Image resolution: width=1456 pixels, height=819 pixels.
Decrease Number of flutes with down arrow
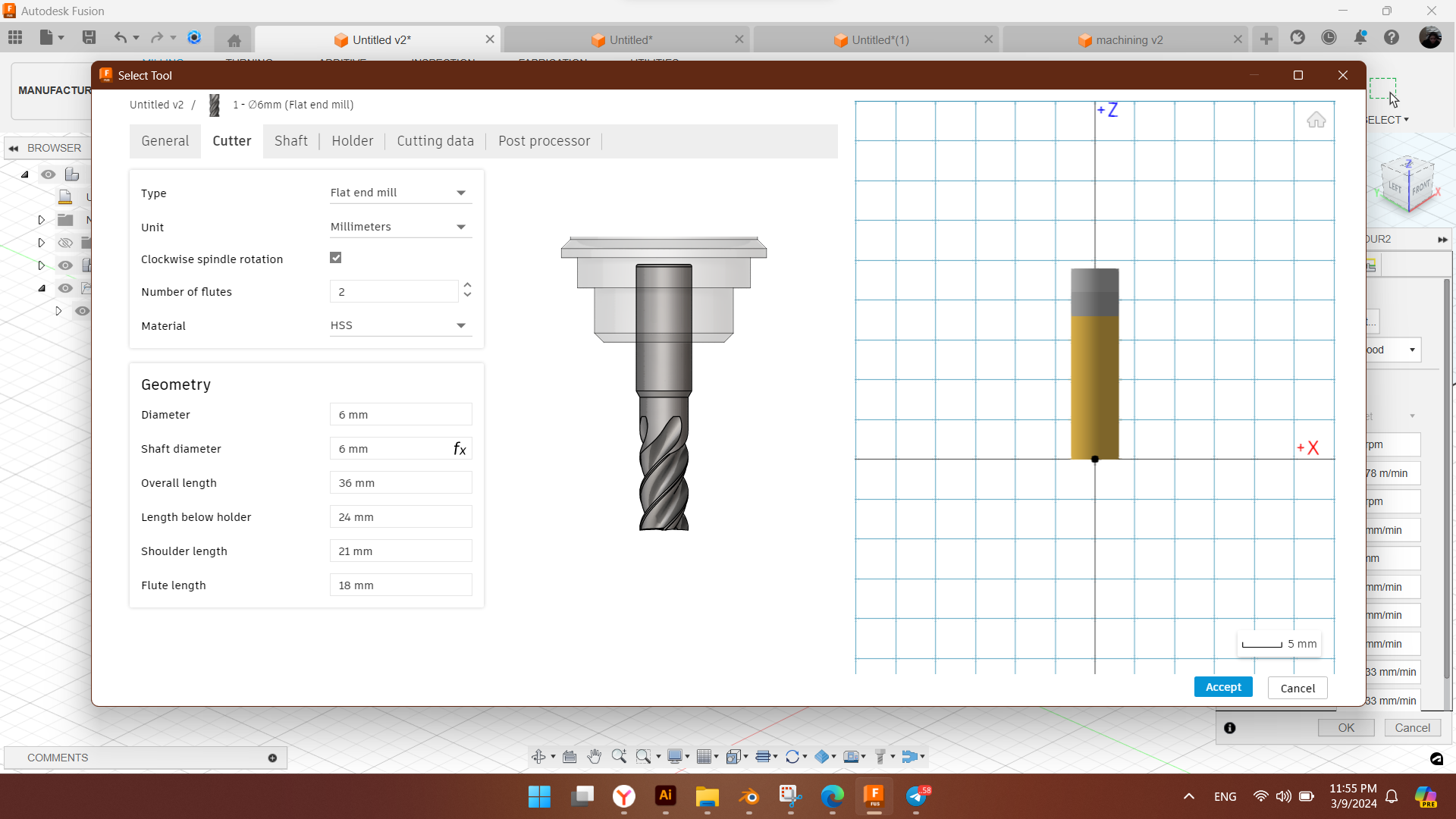click(x=467, y=296)
